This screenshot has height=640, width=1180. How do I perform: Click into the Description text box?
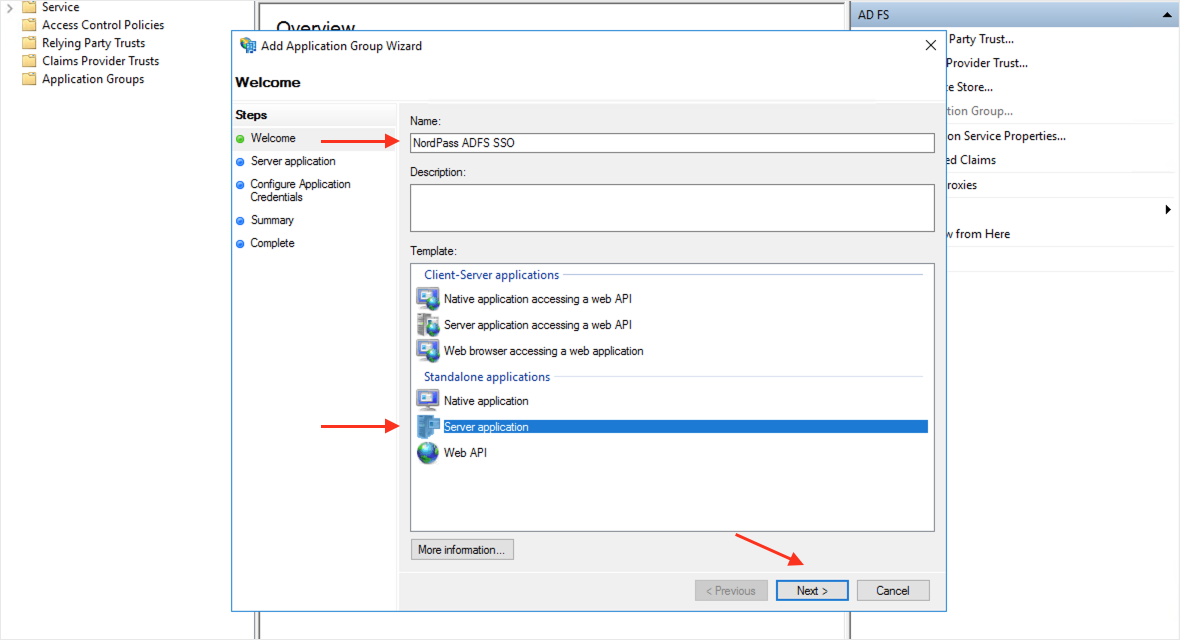(672, 208)
